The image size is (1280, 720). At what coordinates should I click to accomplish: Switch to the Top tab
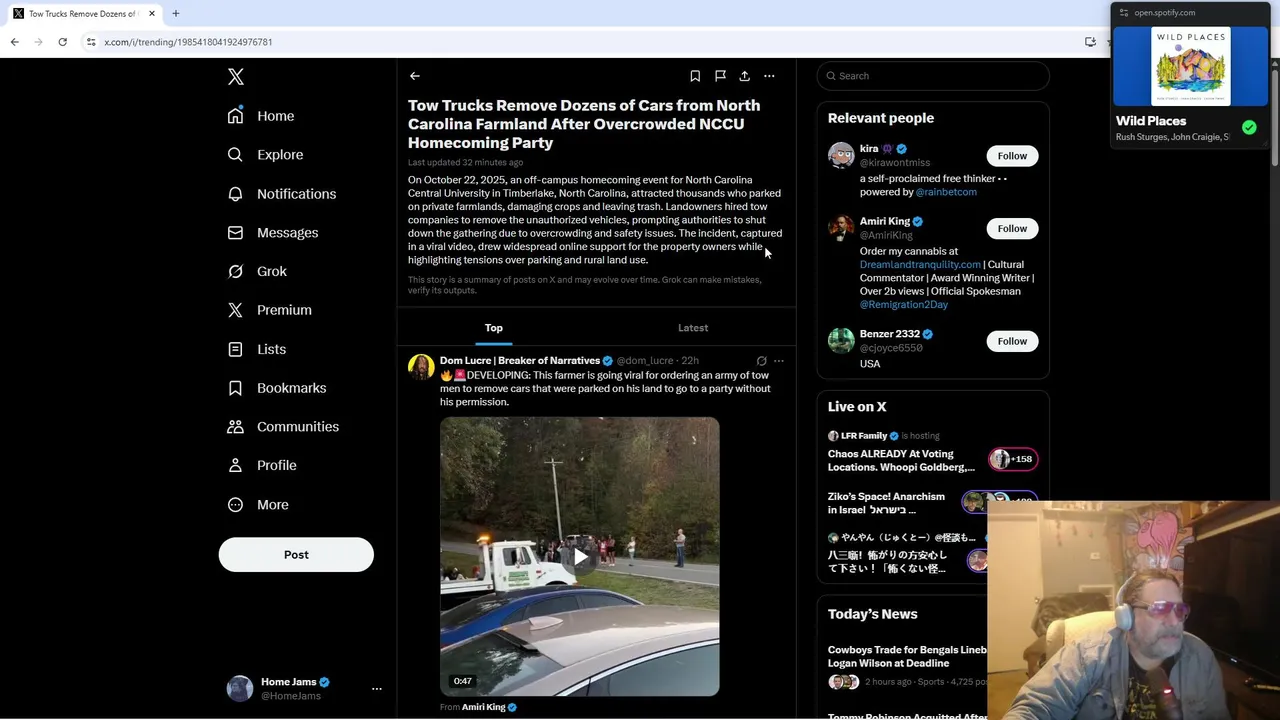click(494, 328)
